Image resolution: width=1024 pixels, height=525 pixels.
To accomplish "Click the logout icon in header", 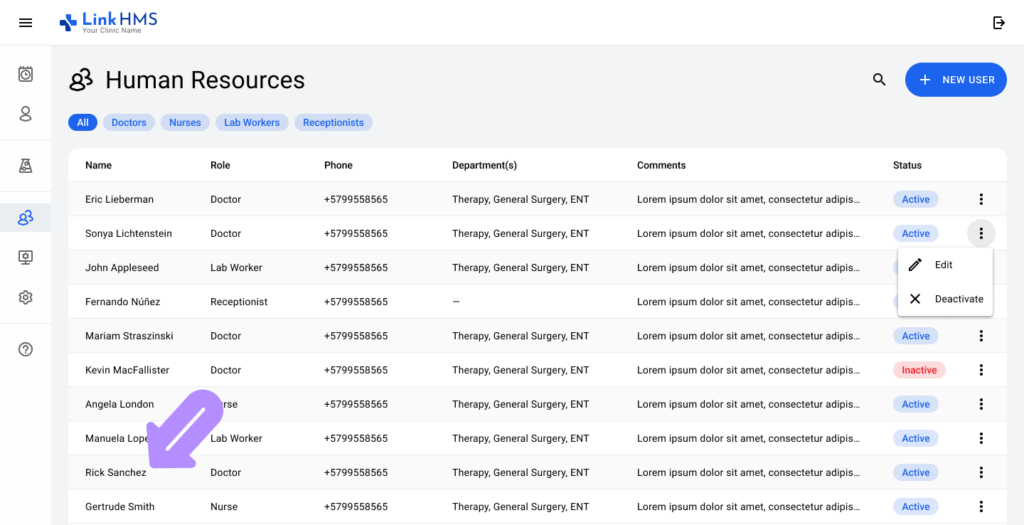I will pyautogui.click(x=999, y=23).
